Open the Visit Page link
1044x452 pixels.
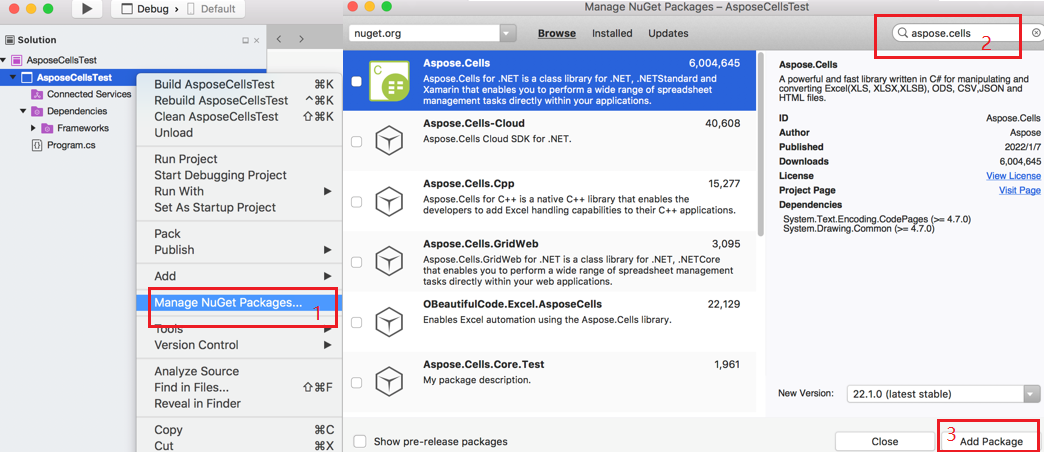[x=1019, y=190]
